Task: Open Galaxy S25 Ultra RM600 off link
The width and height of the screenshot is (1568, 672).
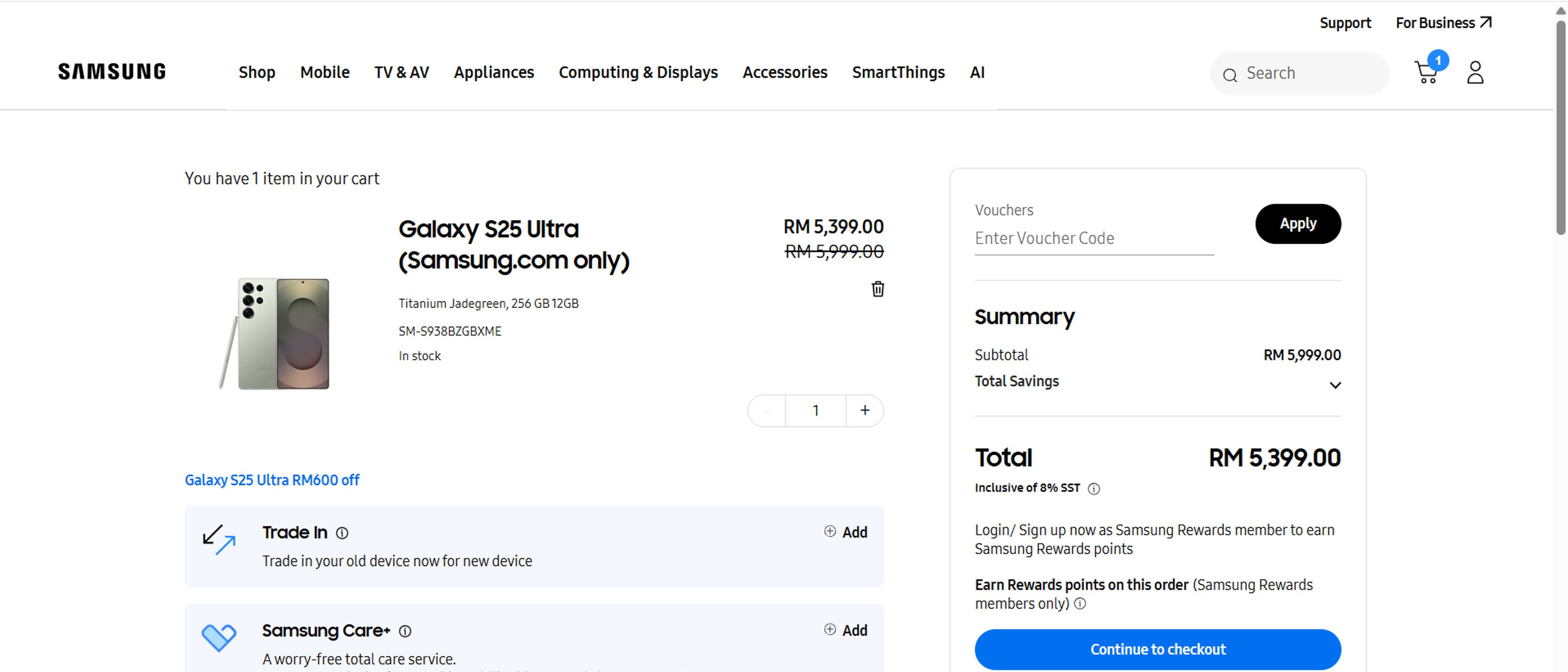Action: (x=272, y=480)
